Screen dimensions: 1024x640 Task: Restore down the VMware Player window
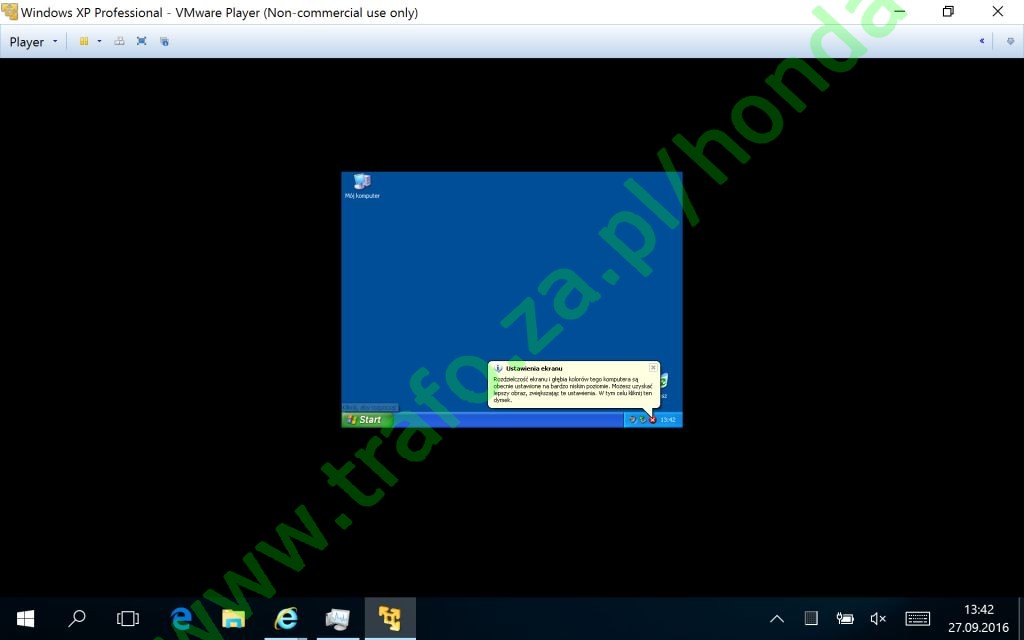pos(948,12)
